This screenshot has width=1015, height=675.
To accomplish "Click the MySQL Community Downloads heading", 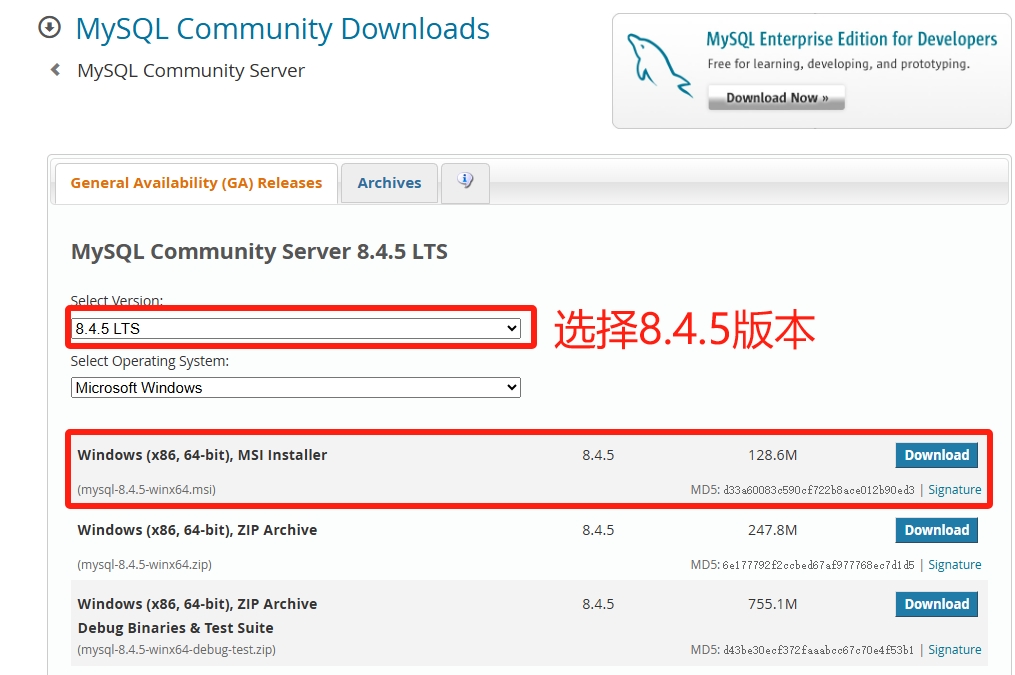I will click(x=283, y=29).
